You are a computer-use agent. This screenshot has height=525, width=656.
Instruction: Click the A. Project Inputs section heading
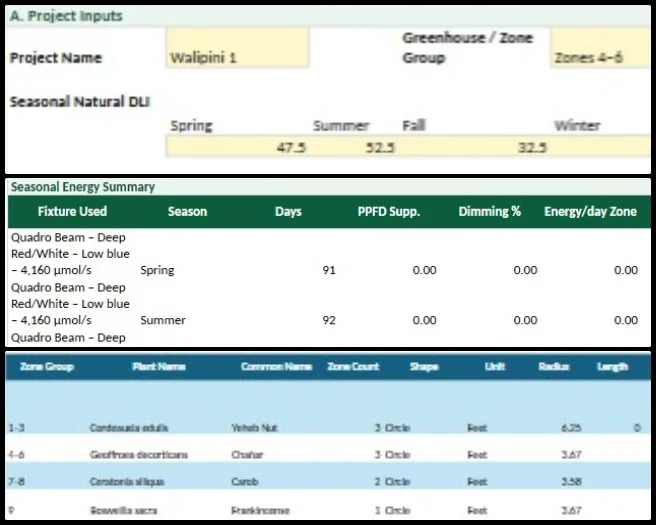tap(66, 16)
